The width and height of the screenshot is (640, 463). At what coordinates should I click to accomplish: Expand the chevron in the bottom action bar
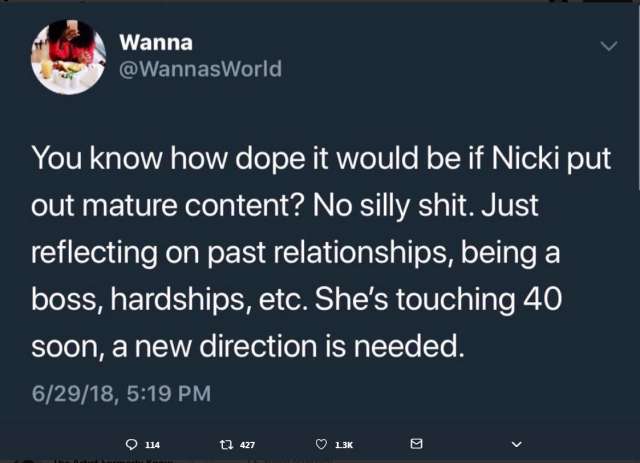516,443
